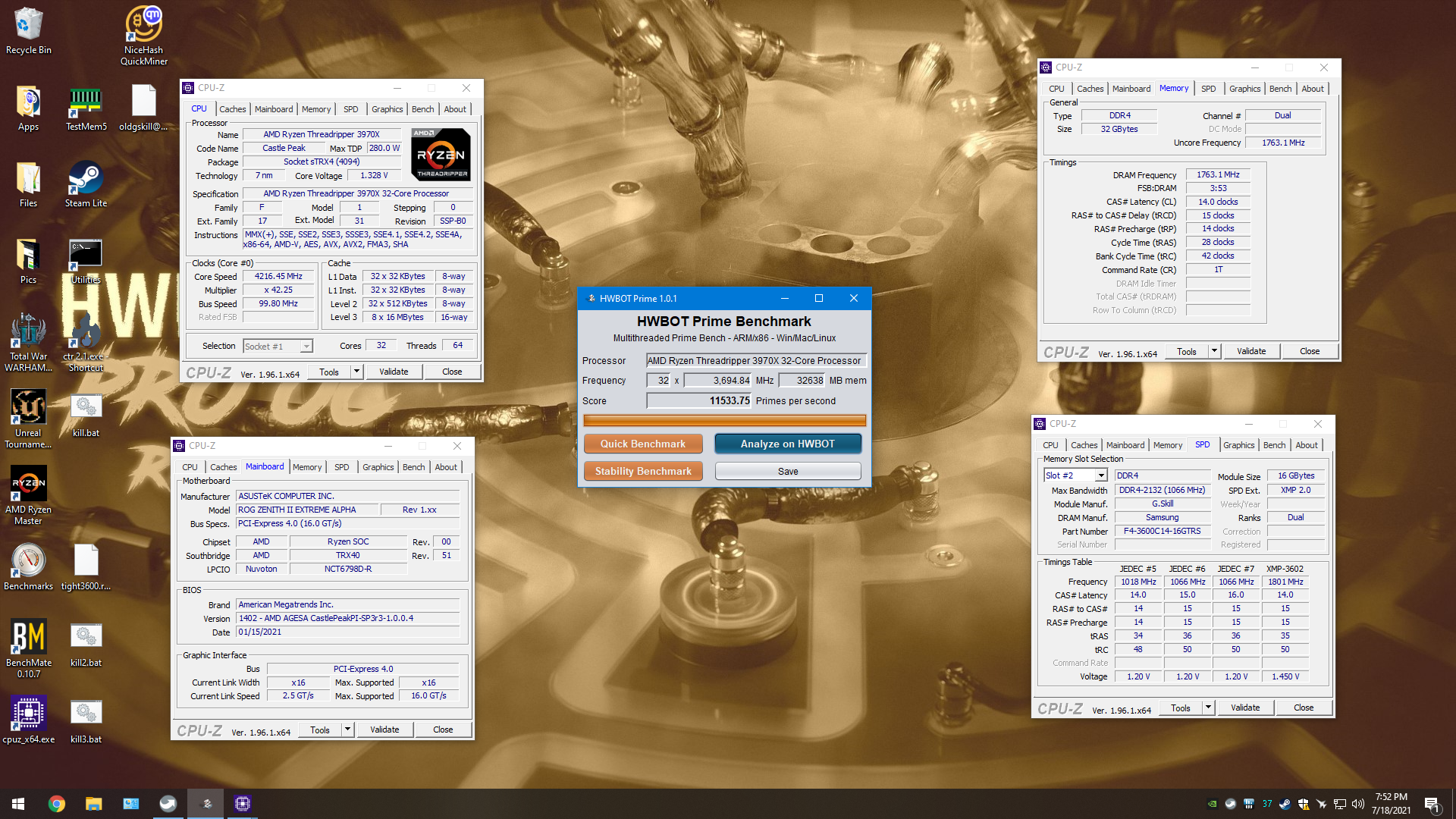Open the Files folder on the desktop
Screen dimensions: 1456x819
pos(28,184)
